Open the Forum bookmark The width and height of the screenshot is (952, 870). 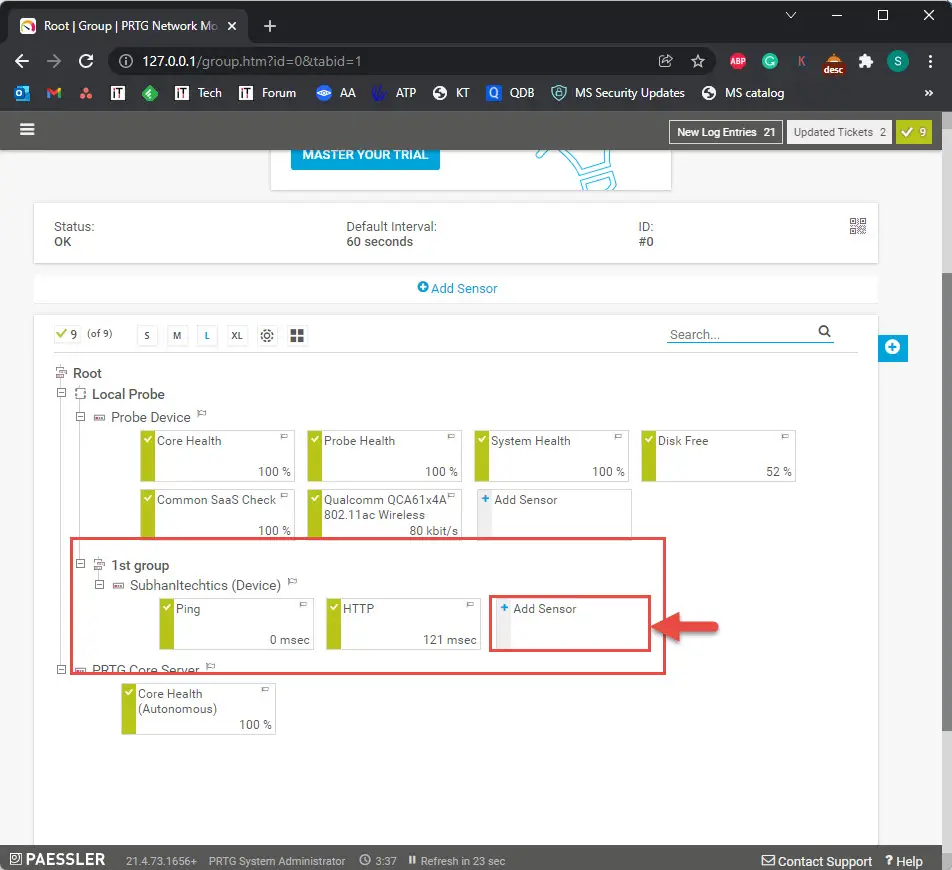(267, 93)
